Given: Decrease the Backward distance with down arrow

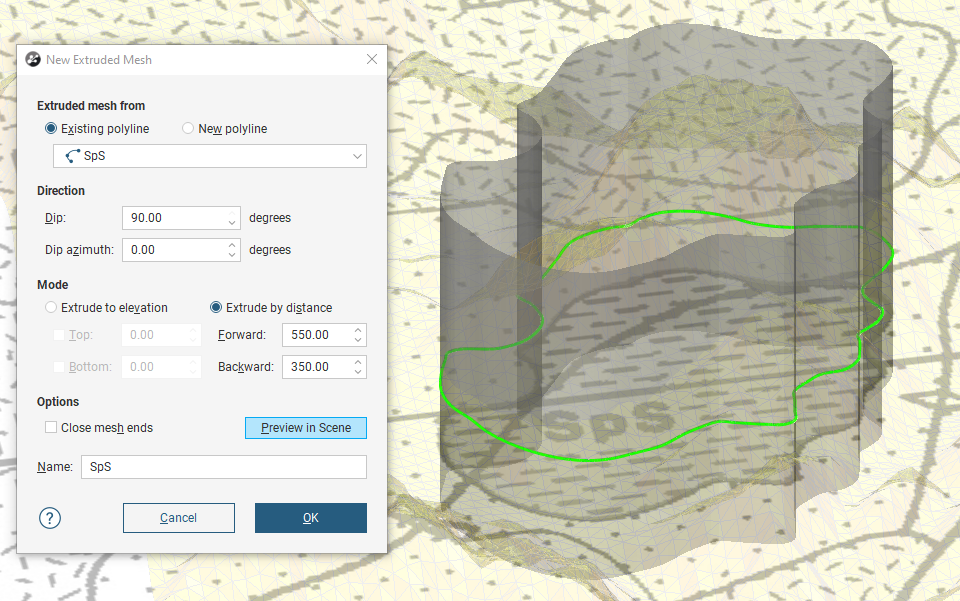Looking at the screenshot, I should pos(358,372).
